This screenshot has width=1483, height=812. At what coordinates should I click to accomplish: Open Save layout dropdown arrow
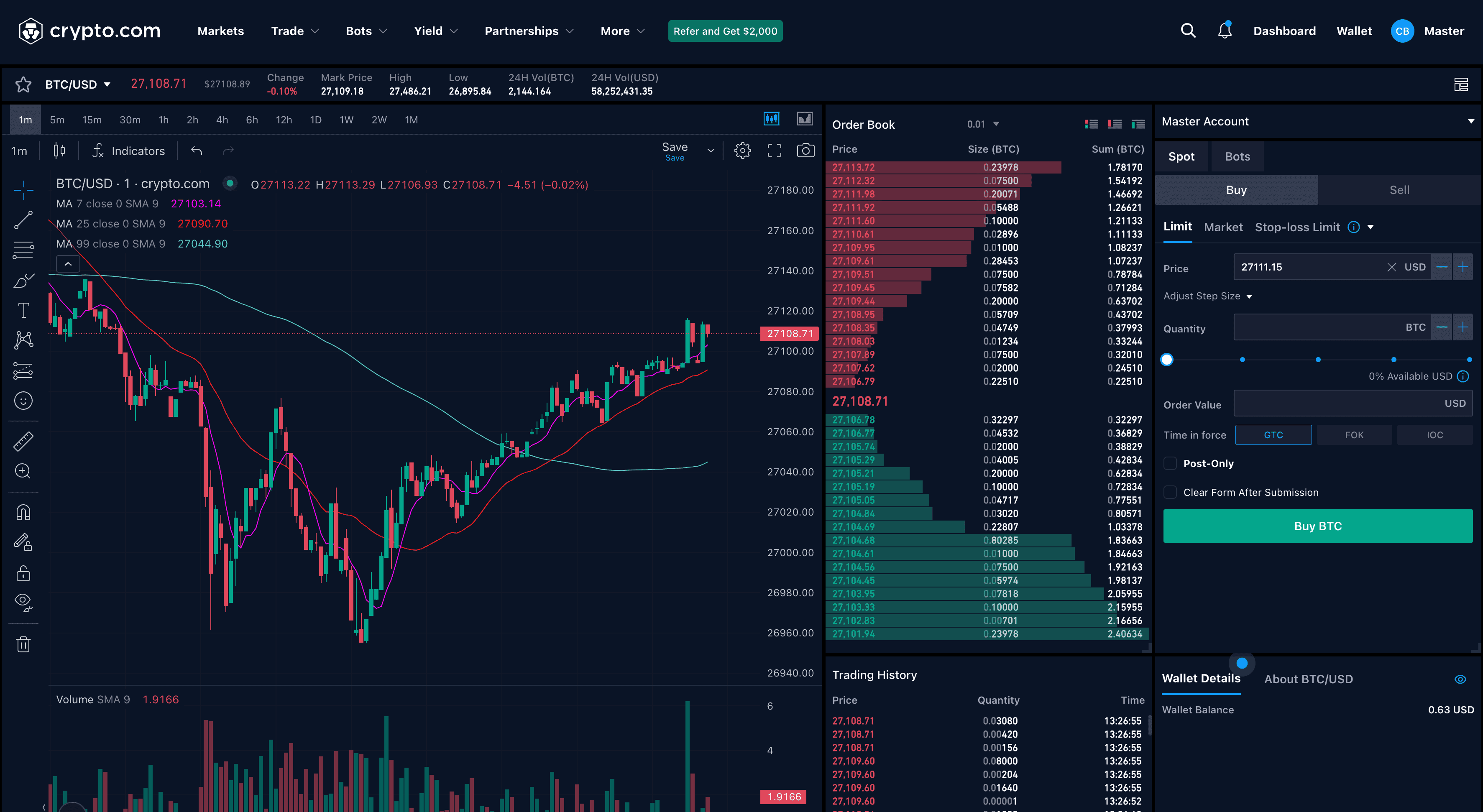711,151
